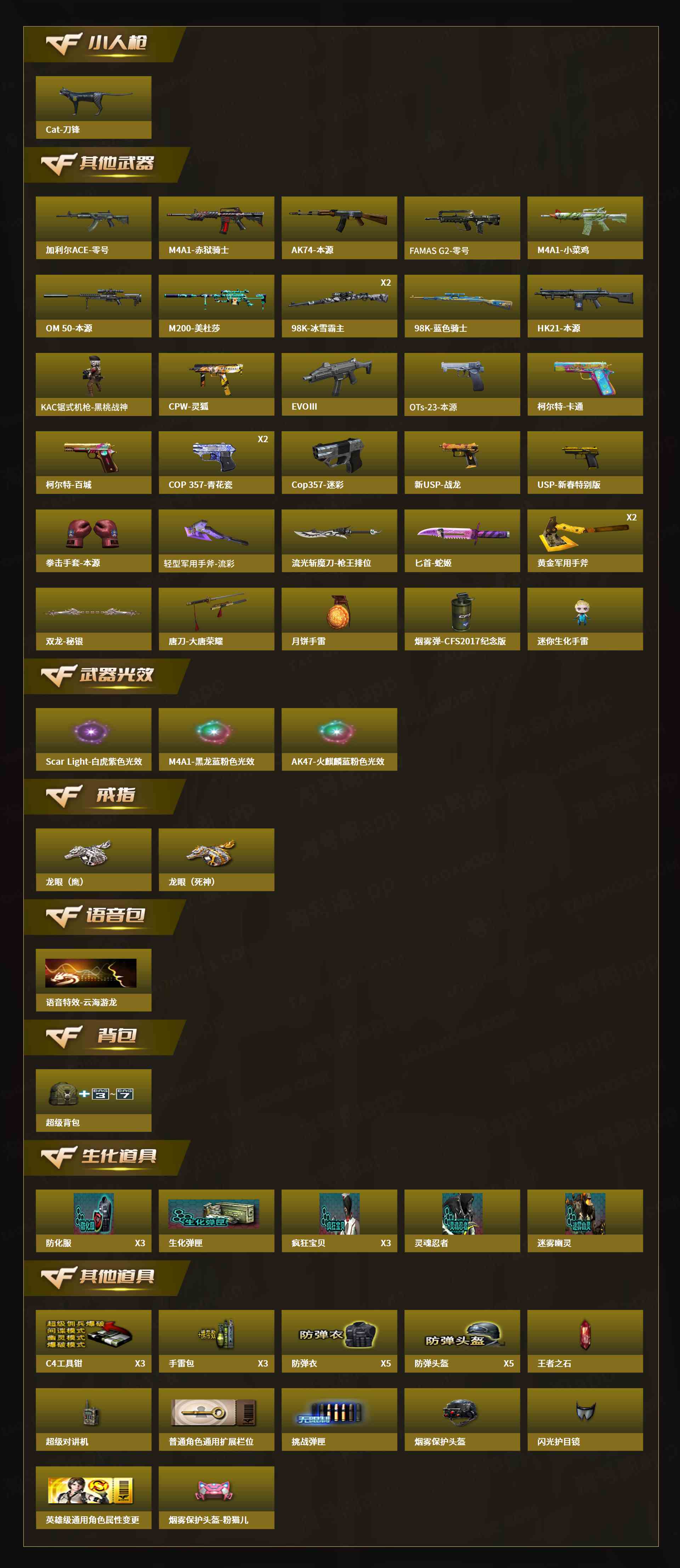Choose the 王者之石 red gem
Screen dimensions: 680x1568
(x=585, y=1341)
